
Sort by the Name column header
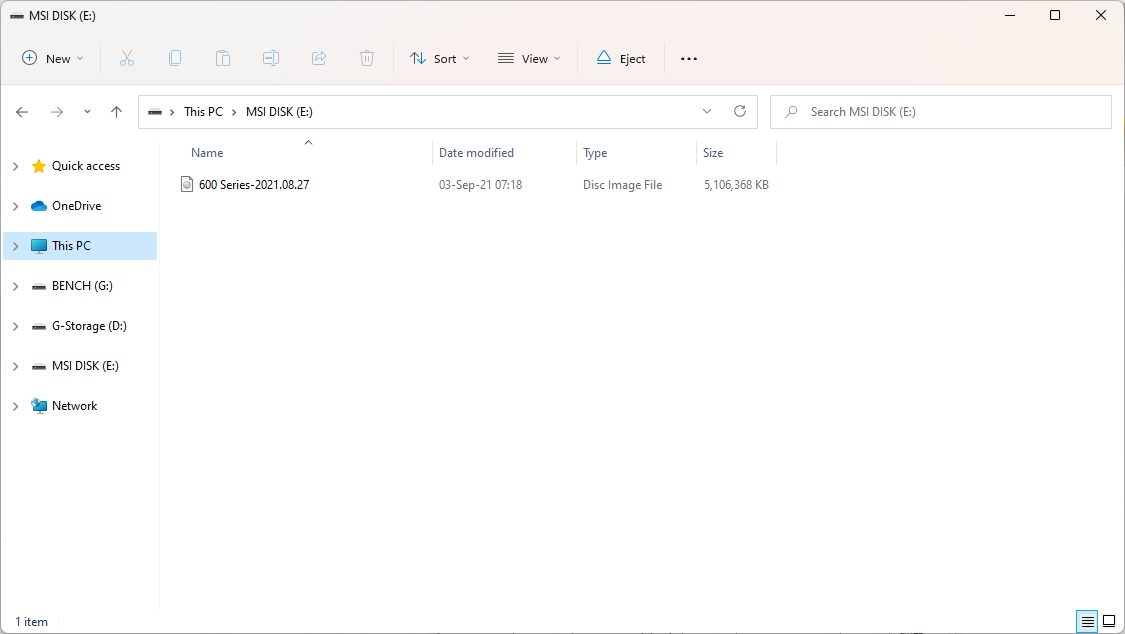(207, 153)
